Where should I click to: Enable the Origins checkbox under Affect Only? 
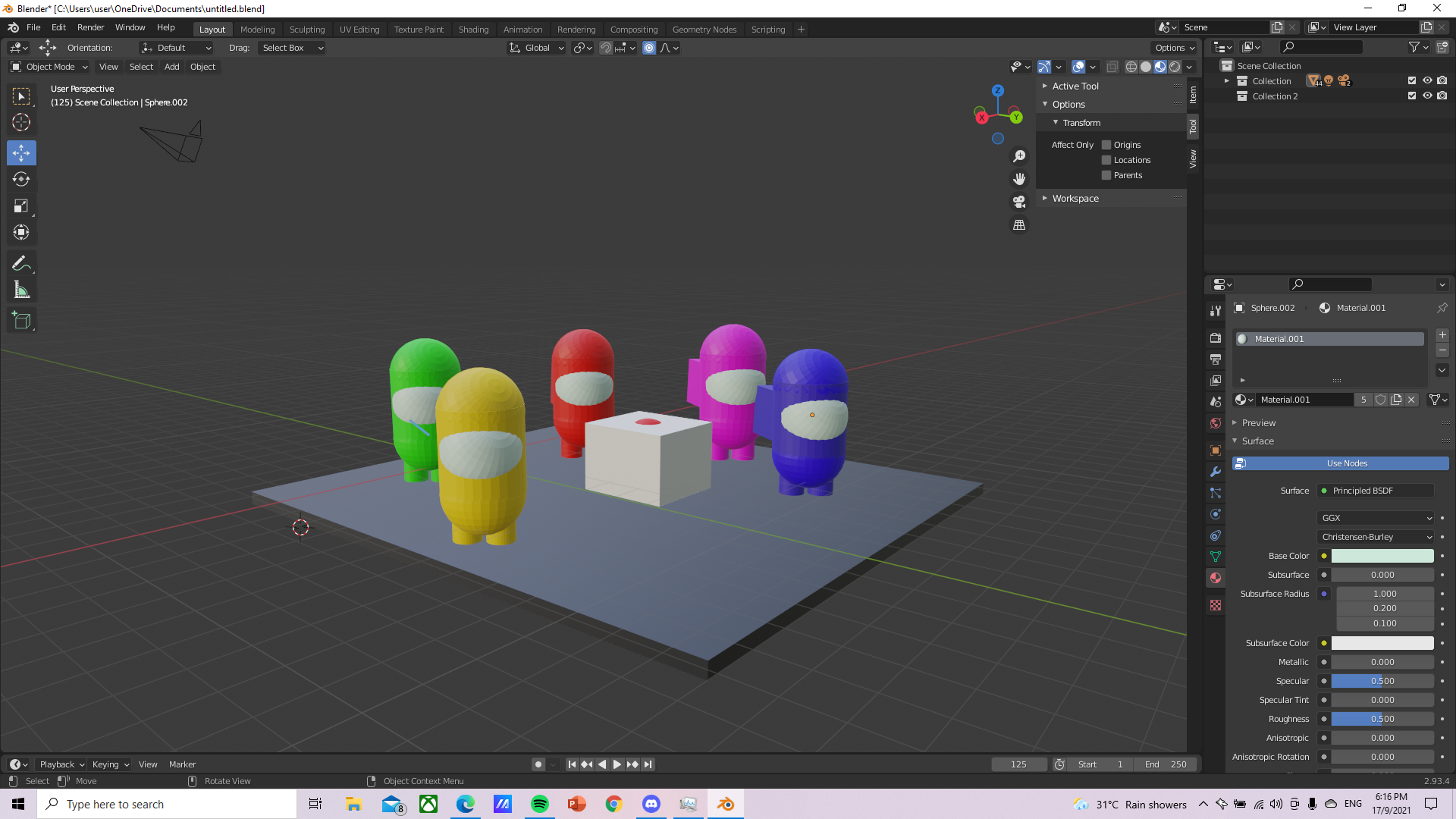(x=1106, y=144)
